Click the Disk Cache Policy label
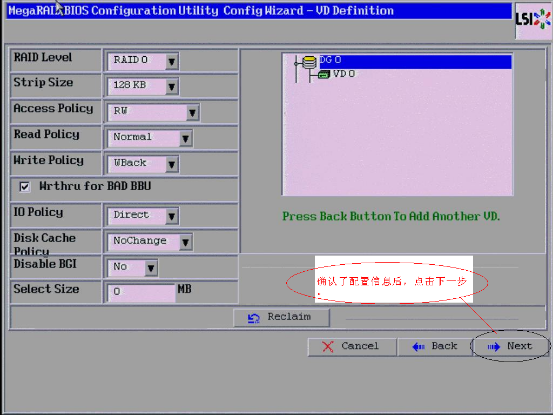The height and width of the screenshot is (415, 553). (44, 244)
